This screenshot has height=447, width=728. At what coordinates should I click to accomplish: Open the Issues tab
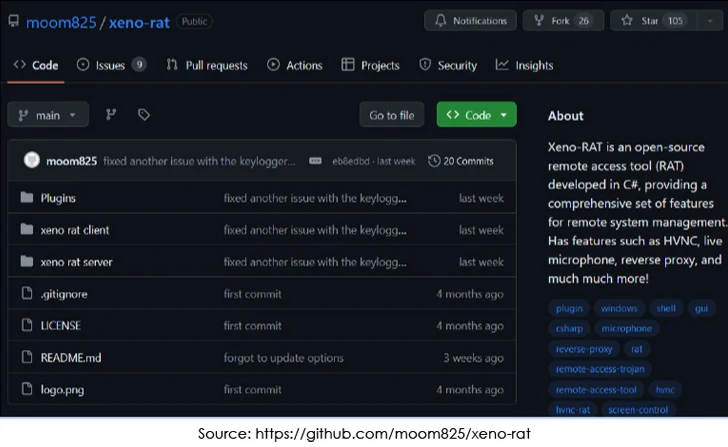pos(111,65)
